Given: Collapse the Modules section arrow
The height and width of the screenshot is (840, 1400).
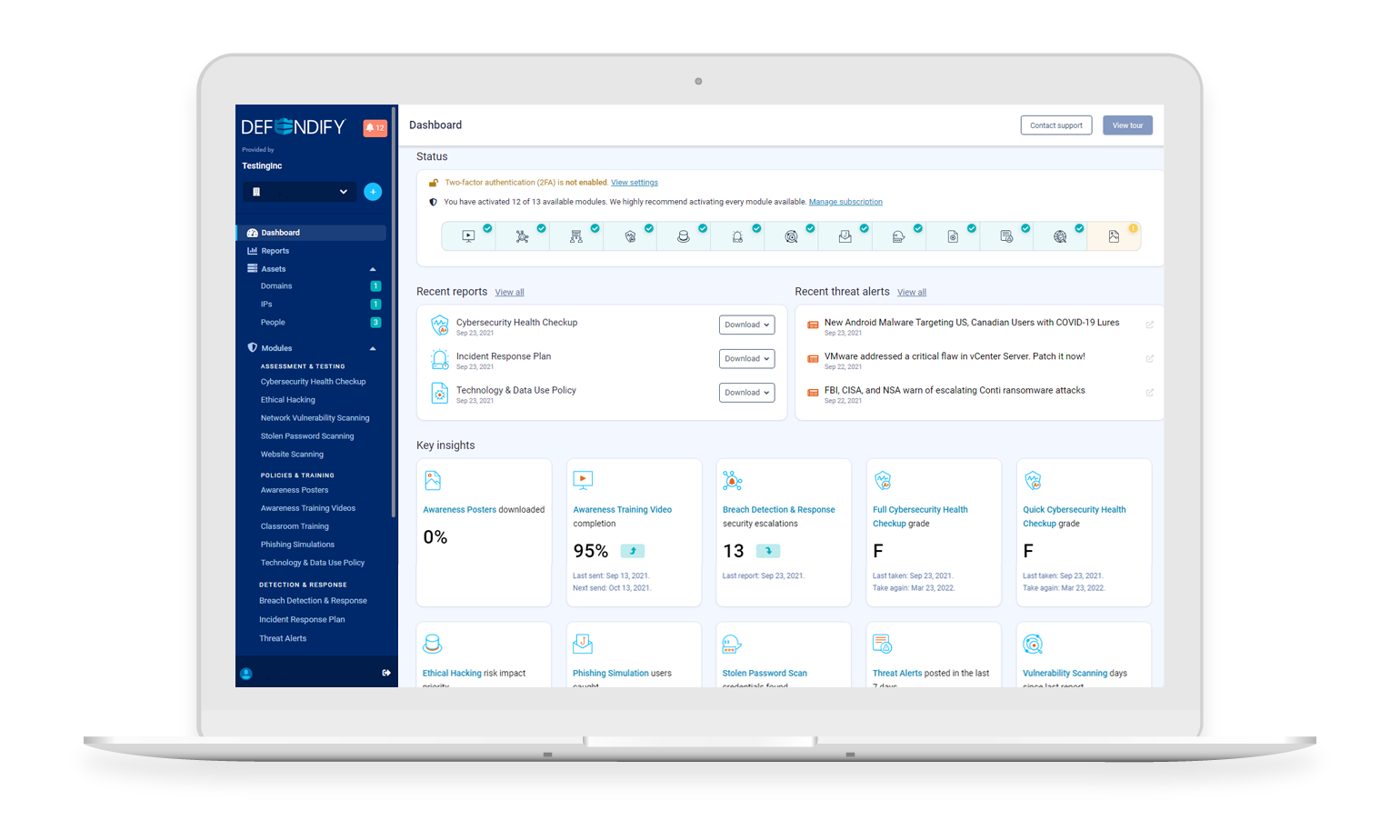Looking at the screenshot, I should click(x=373, y=348).
